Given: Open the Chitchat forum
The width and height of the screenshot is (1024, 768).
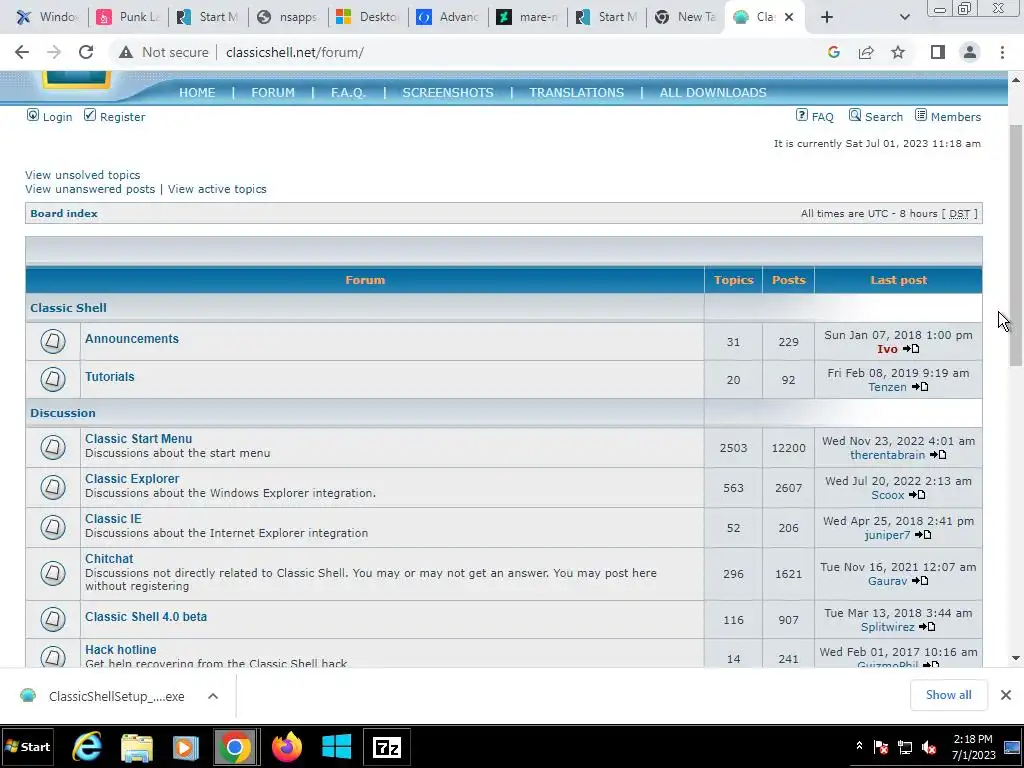Looking at the screenshot, I should point(109,559).
